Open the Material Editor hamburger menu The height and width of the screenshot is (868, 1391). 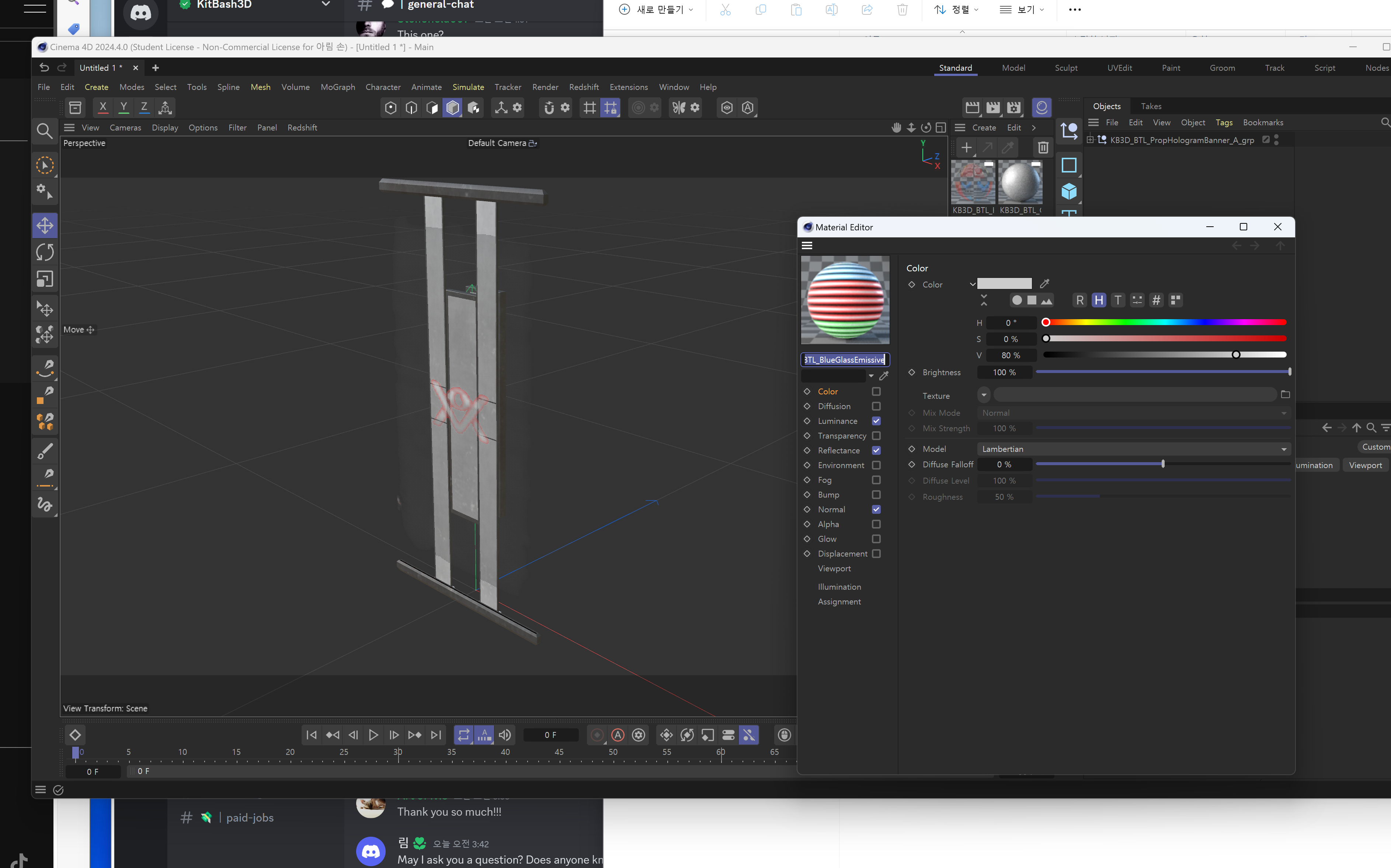pyautogui.click(x=807, y=246)
